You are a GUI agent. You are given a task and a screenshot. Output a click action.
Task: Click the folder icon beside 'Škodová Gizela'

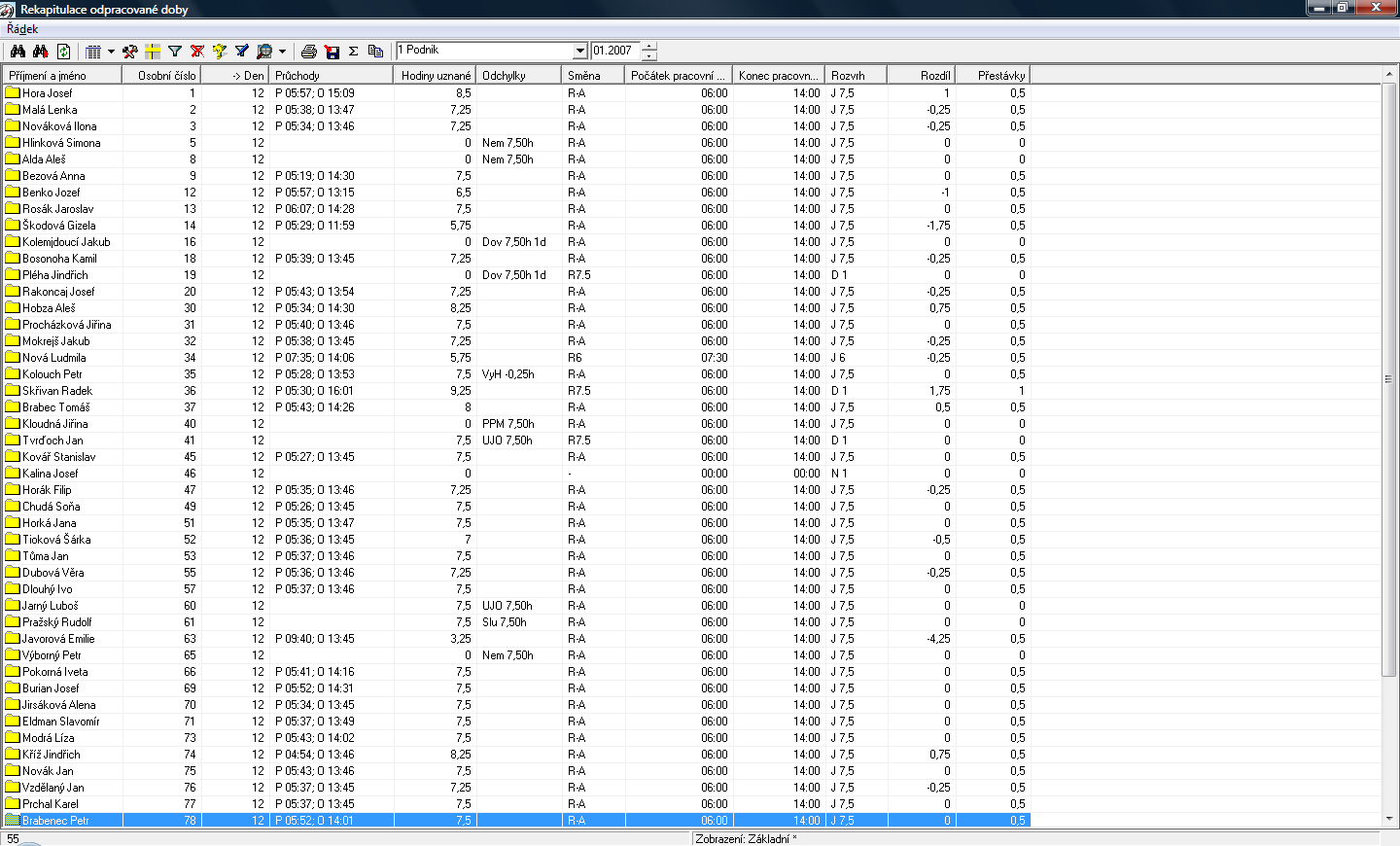[13, 226]
